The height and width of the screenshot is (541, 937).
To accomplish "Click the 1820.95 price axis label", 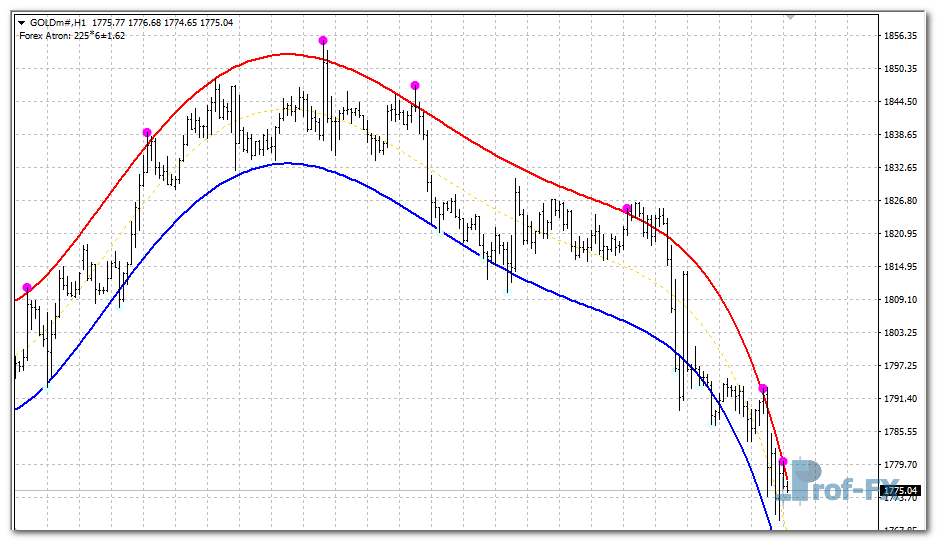I will (901, 234).
